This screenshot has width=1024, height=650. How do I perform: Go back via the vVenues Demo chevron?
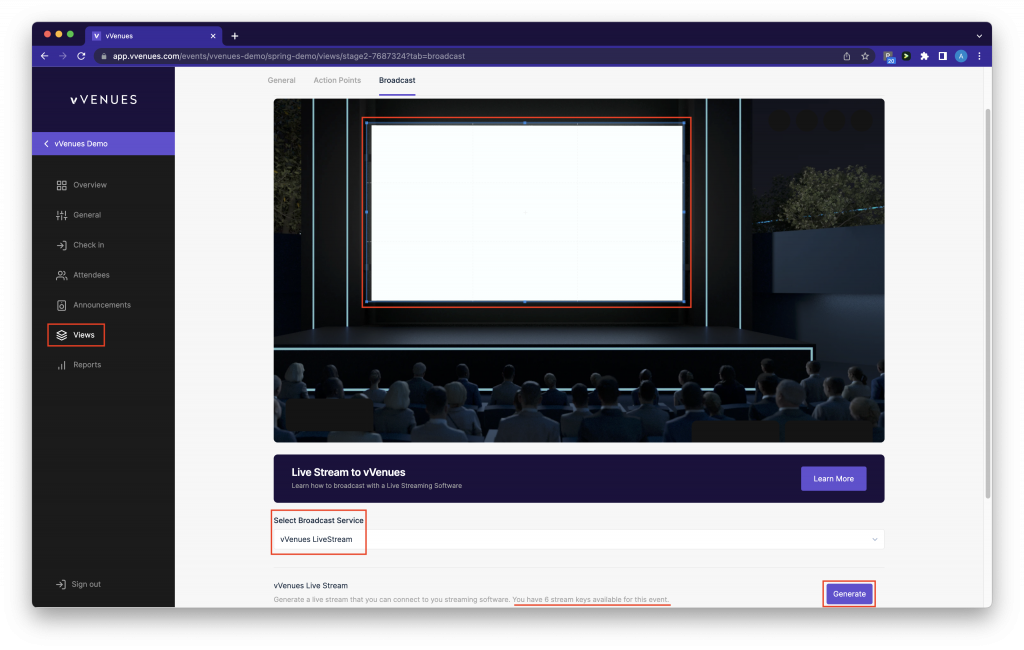[46, 144]
